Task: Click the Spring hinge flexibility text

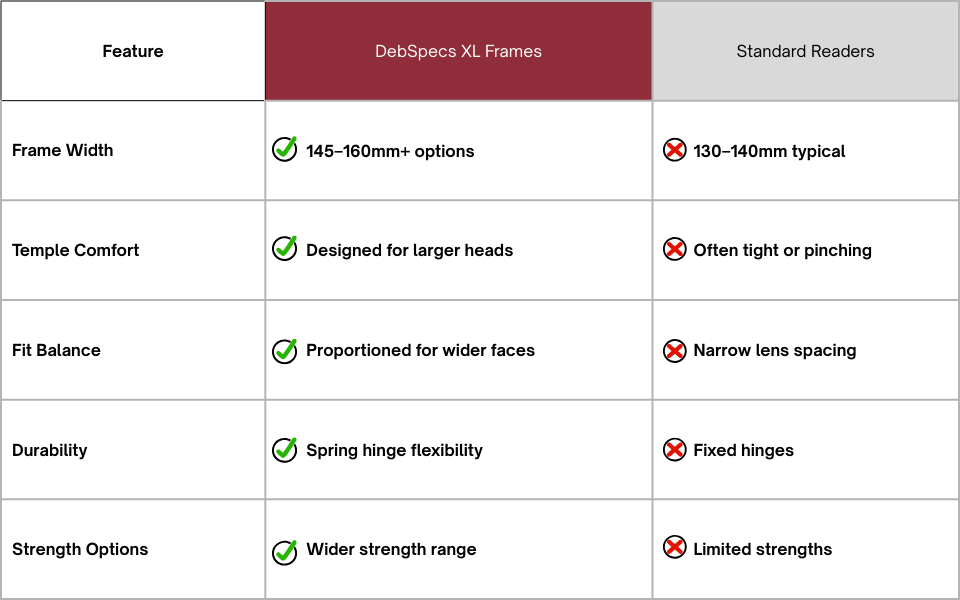Action: [394, 450]
